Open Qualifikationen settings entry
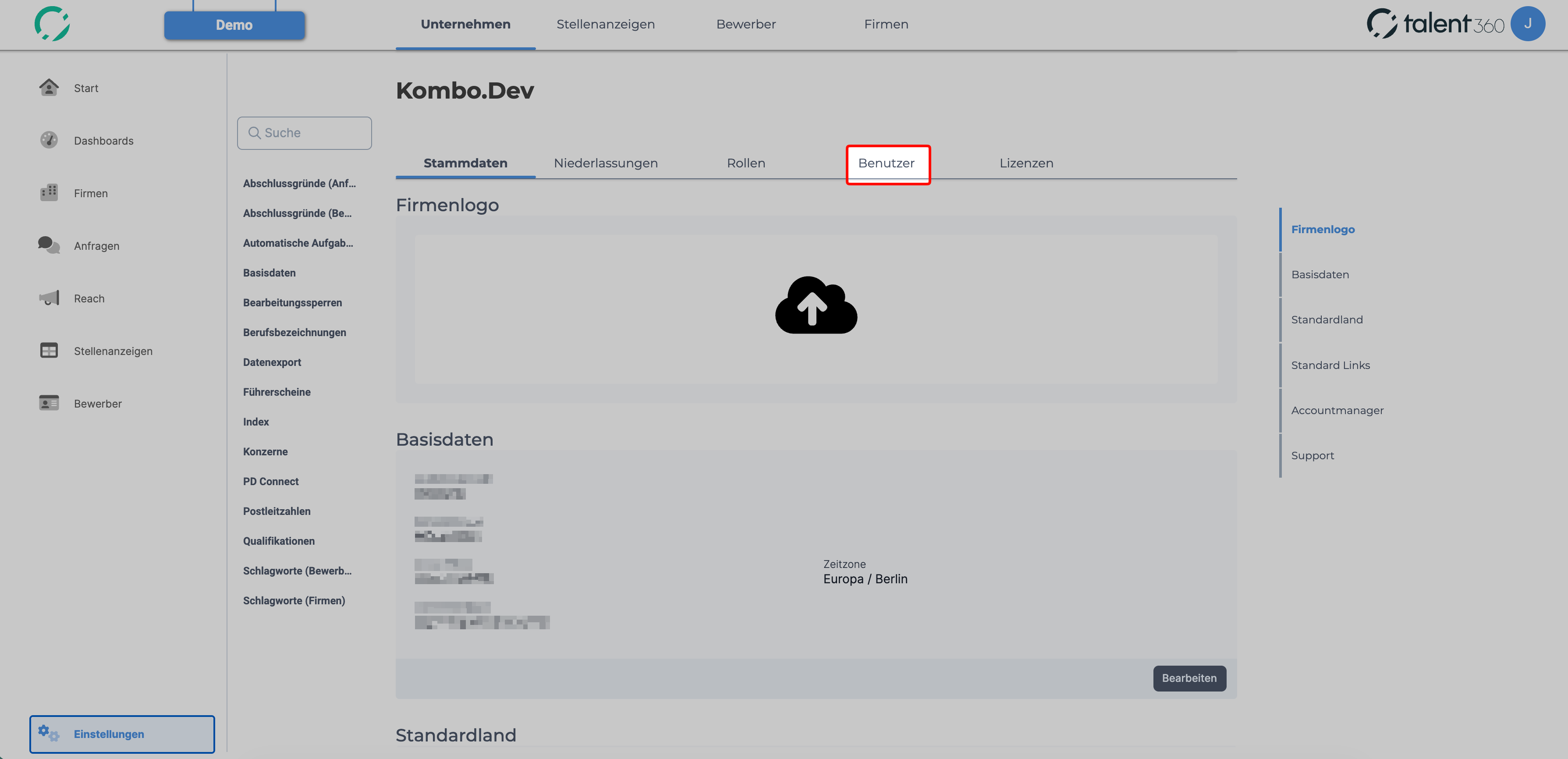Image resolution: width=1568 pixels, height=759 pixels. pyautogui.click(x=279, y=541)
